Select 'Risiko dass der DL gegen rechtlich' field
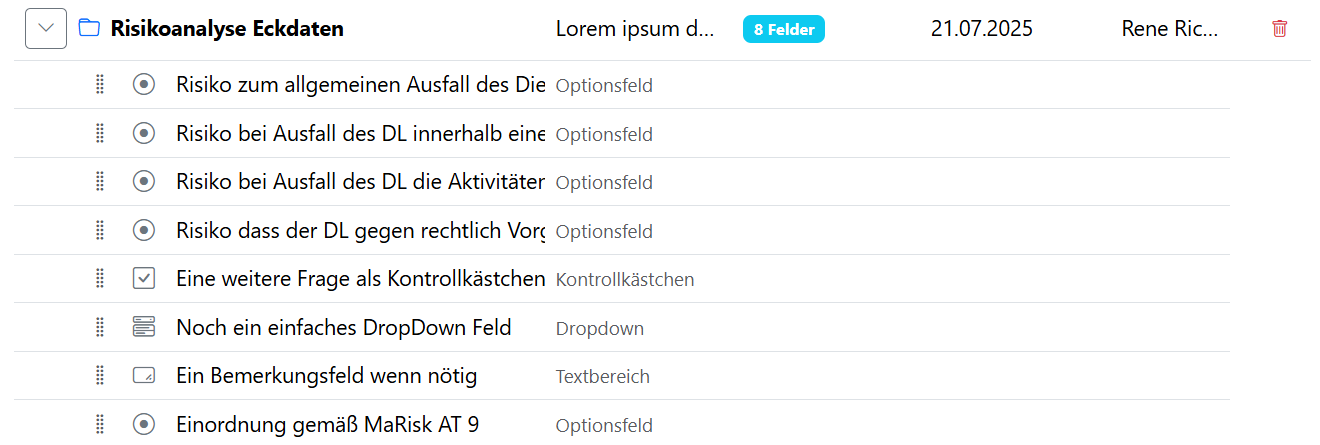Image resolution: width=1320 pixels, height=445 pixels. (360, 231)
